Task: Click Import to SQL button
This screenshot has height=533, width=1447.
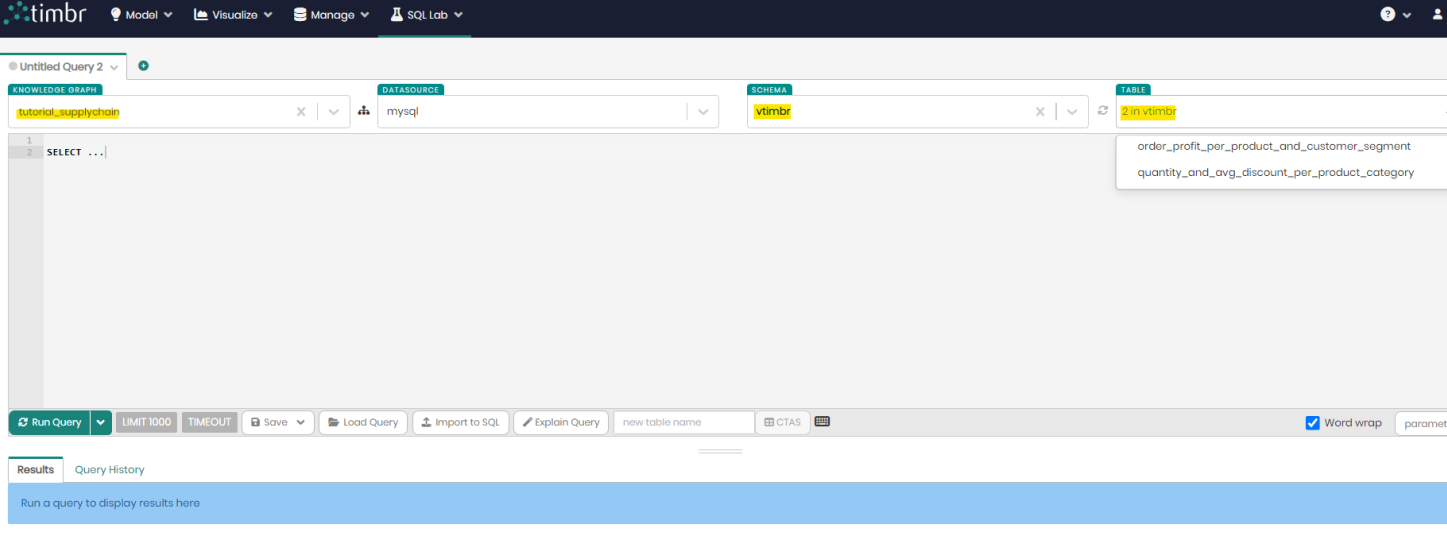Action: click(x=460, y=422)
